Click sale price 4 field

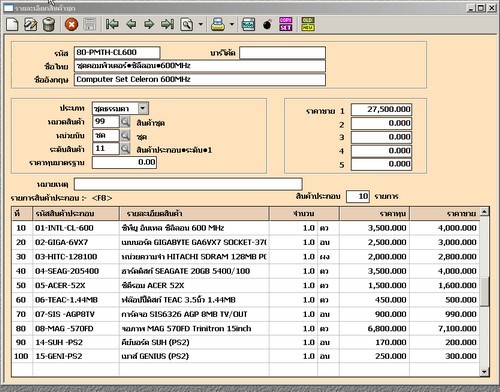click(381, 151)
